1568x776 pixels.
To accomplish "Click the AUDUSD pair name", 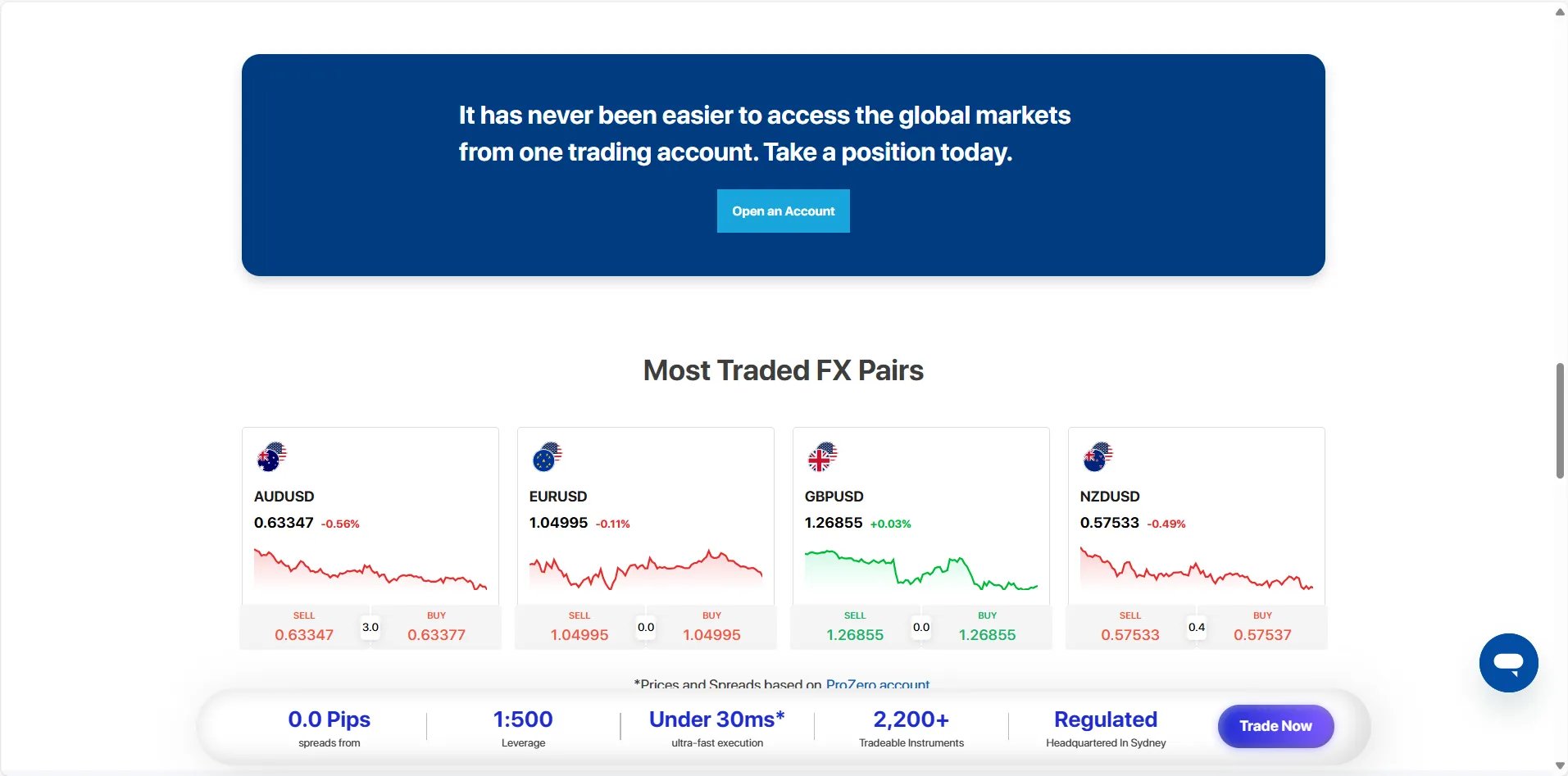I will (284, 497).
